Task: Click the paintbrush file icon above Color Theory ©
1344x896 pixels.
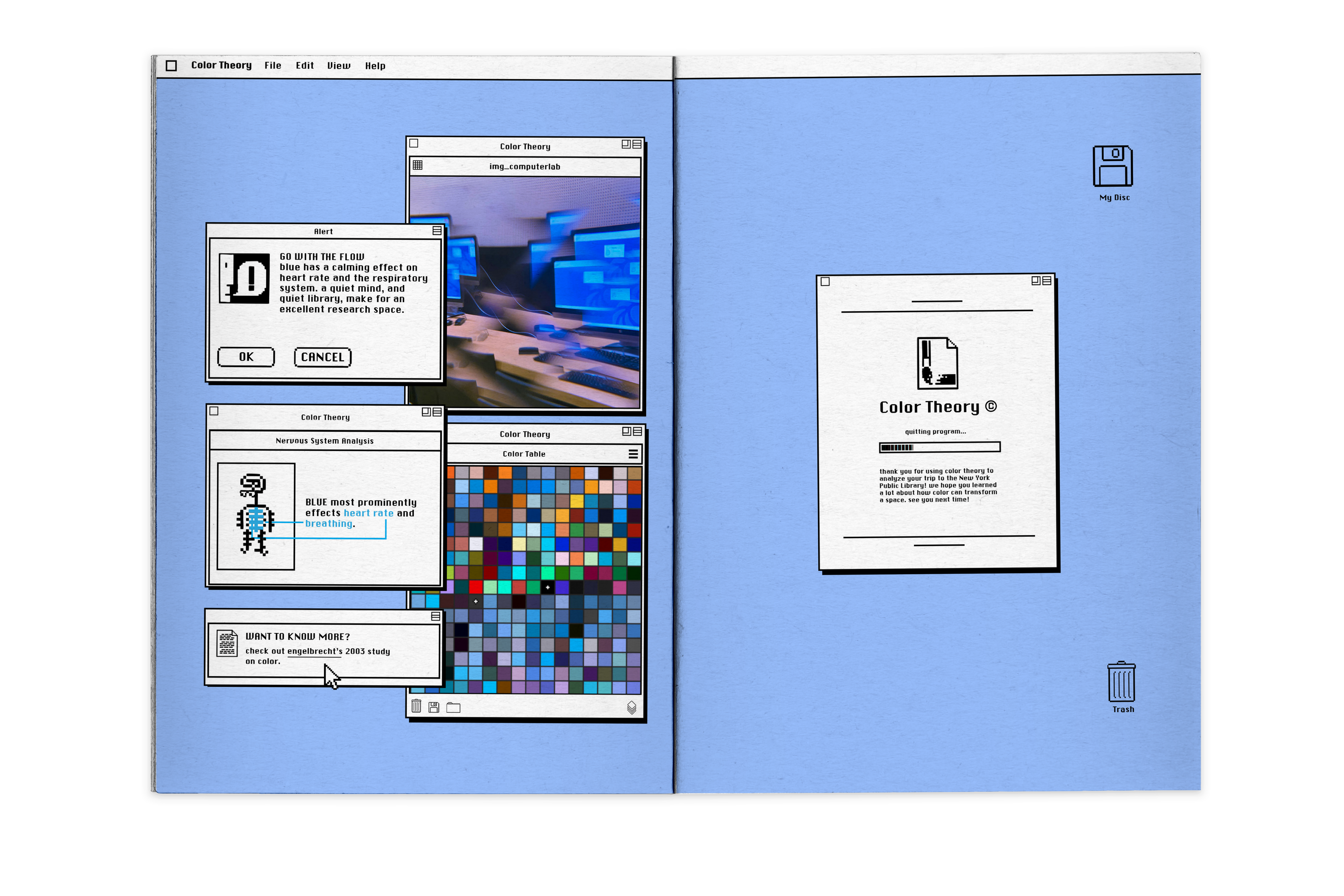Action: (937, 363)
